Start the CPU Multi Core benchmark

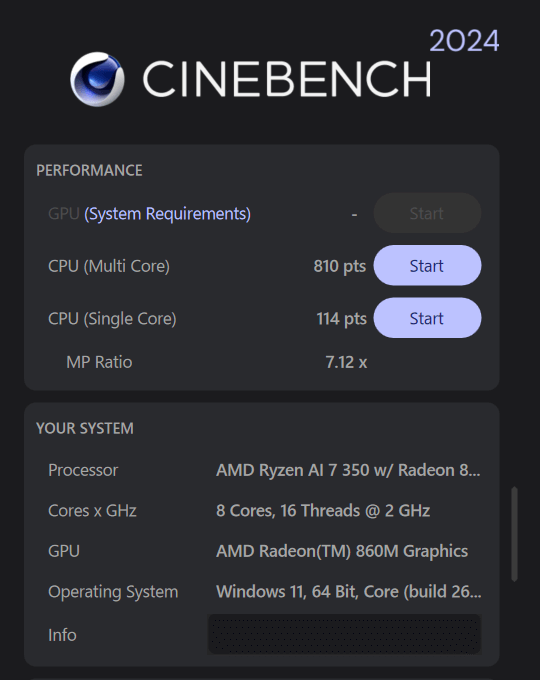(x=427, y=265)
